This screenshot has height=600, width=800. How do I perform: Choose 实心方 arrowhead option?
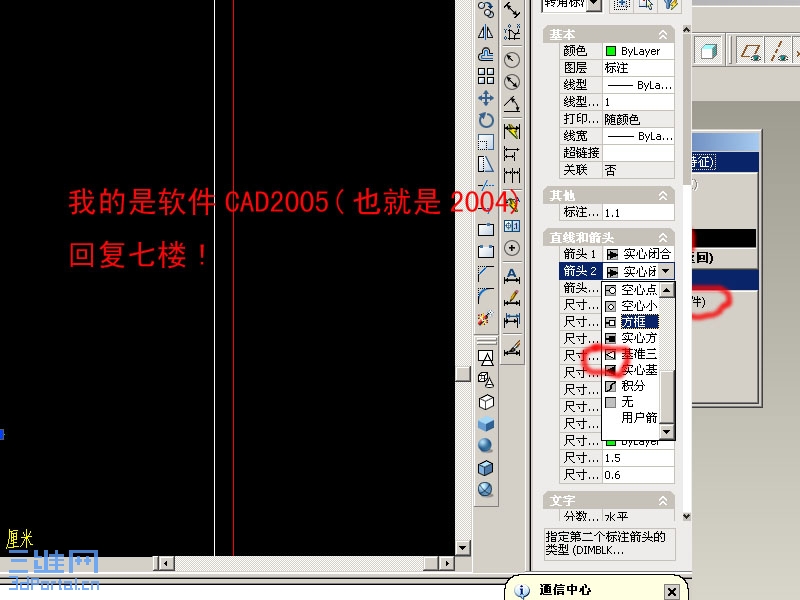tap(631, 338)
